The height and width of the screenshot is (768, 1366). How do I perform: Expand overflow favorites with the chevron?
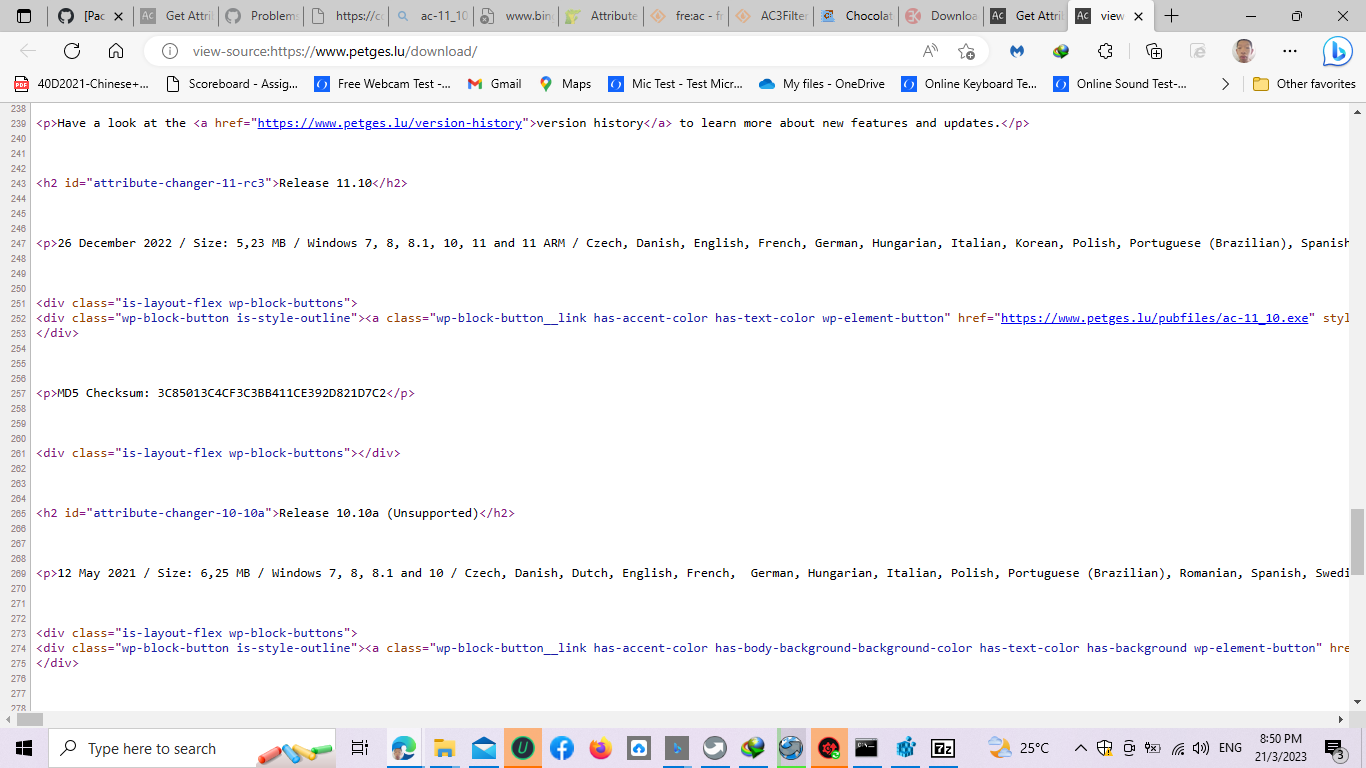(x=1225, y=84)
